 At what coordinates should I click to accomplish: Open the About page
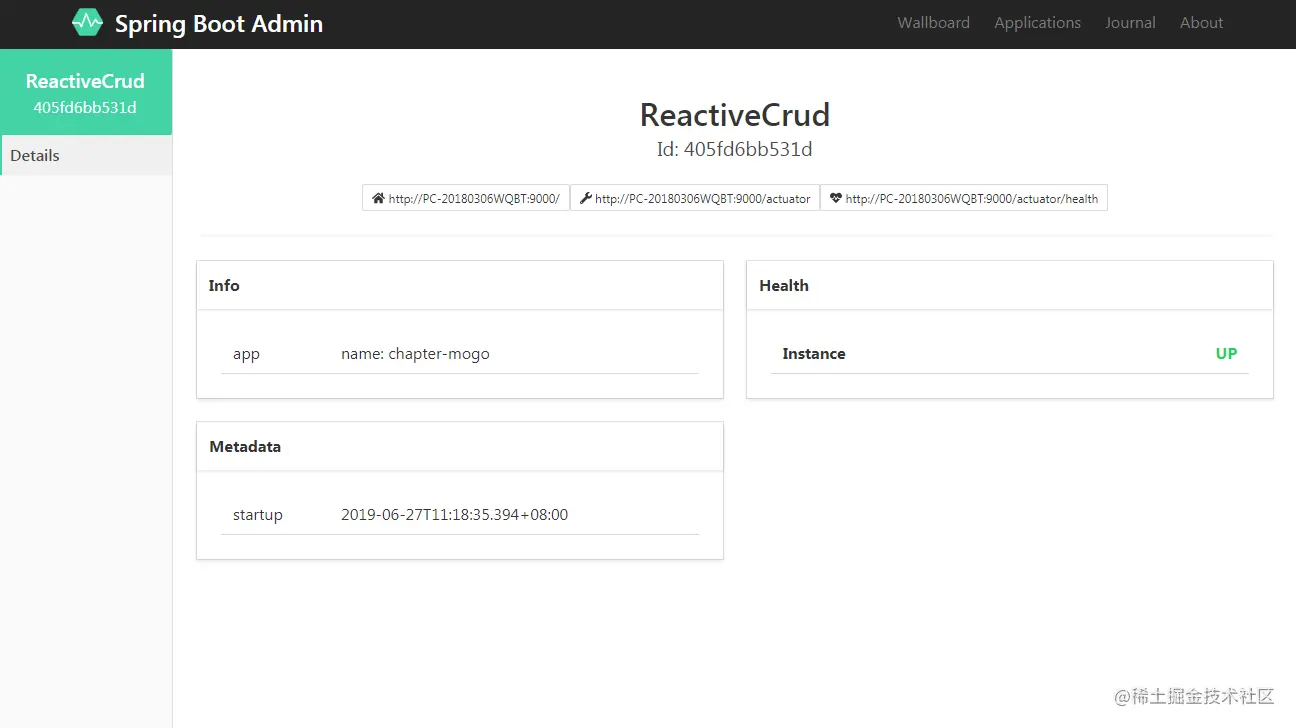tap(1201, 23)
